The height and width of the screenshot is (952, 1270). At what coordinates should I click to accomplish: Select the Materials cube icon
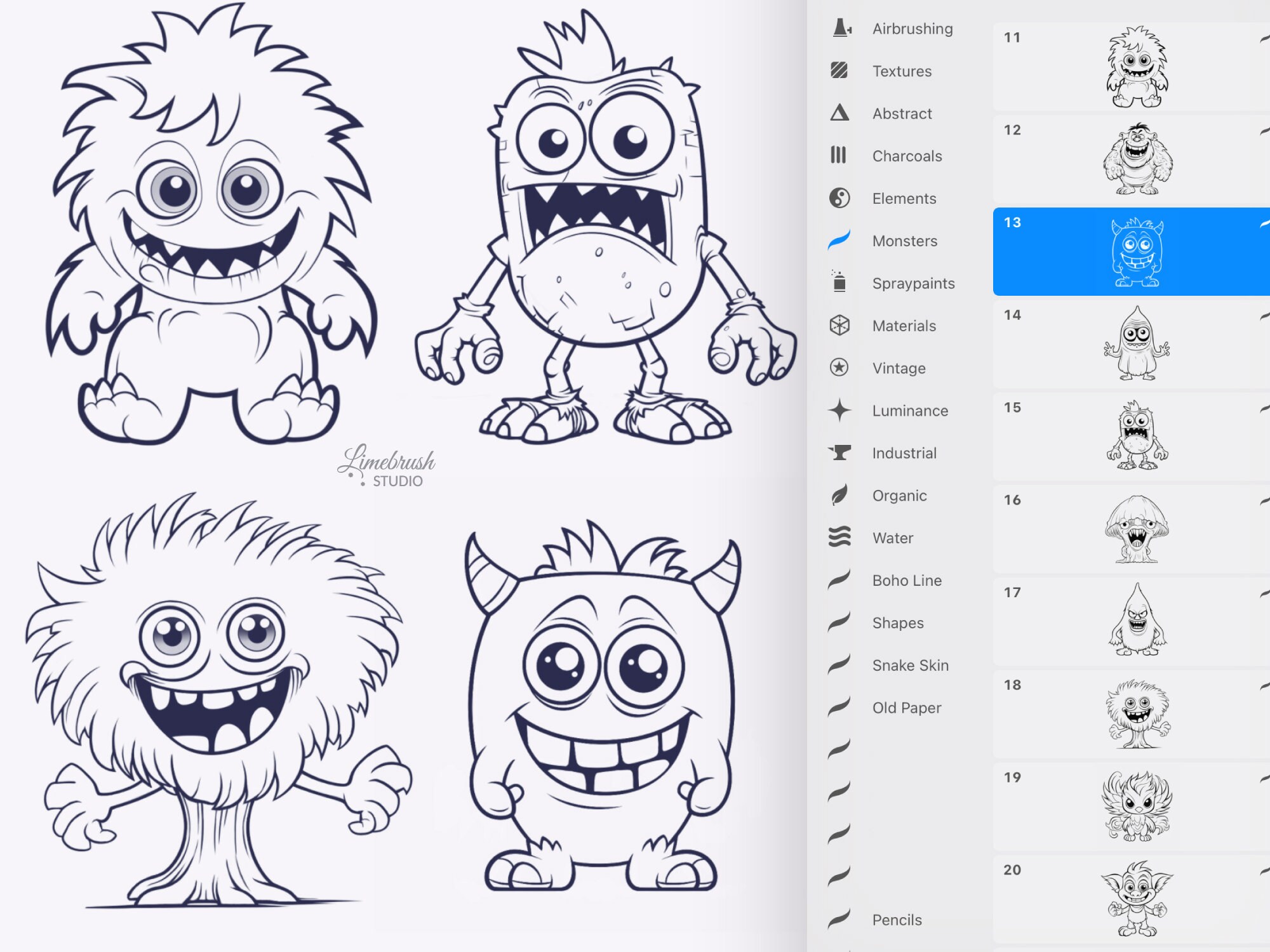(841, 326)
